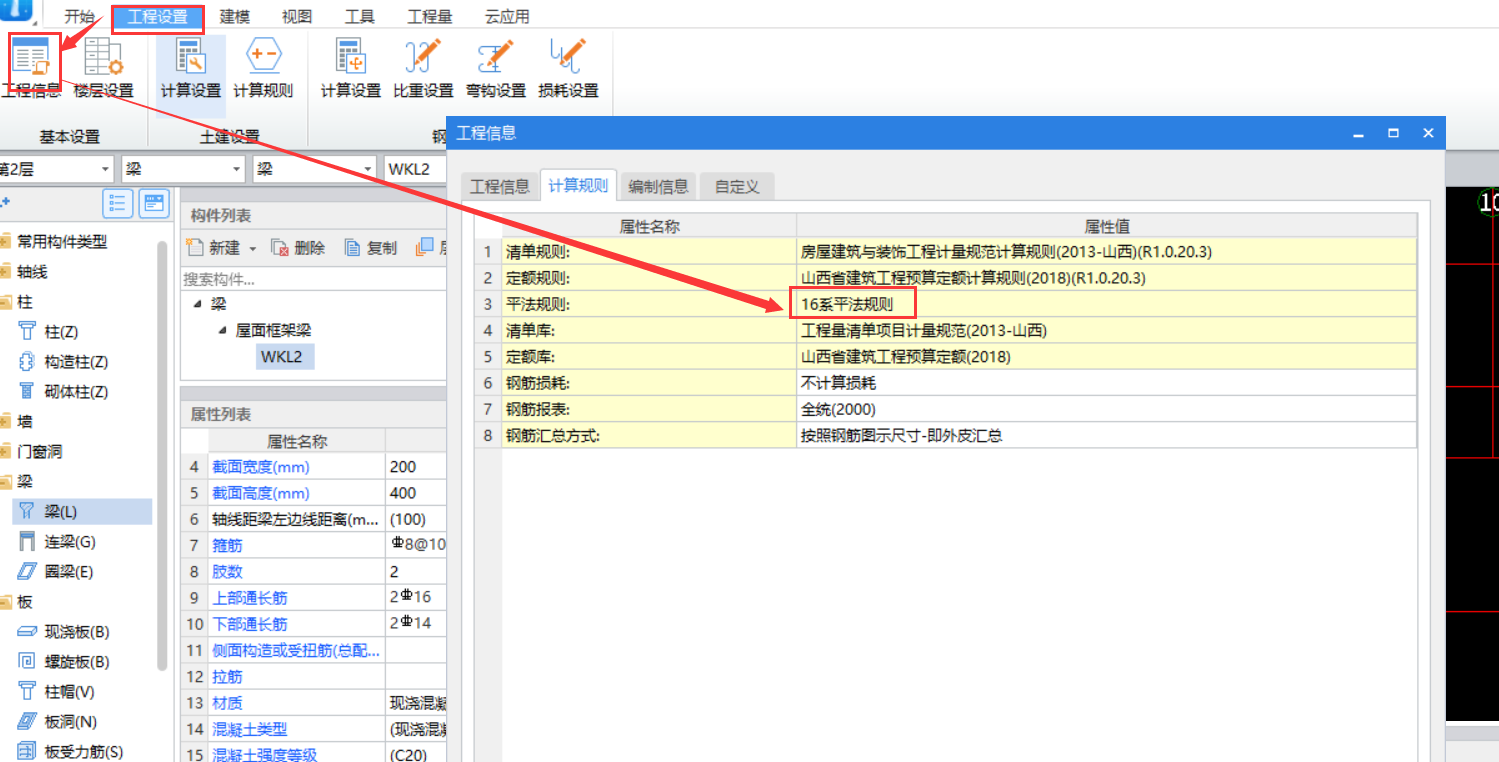Open the 云应用 ribbon tab
Viewport: 1499px width, 762px height.
(x=507, y=17)
